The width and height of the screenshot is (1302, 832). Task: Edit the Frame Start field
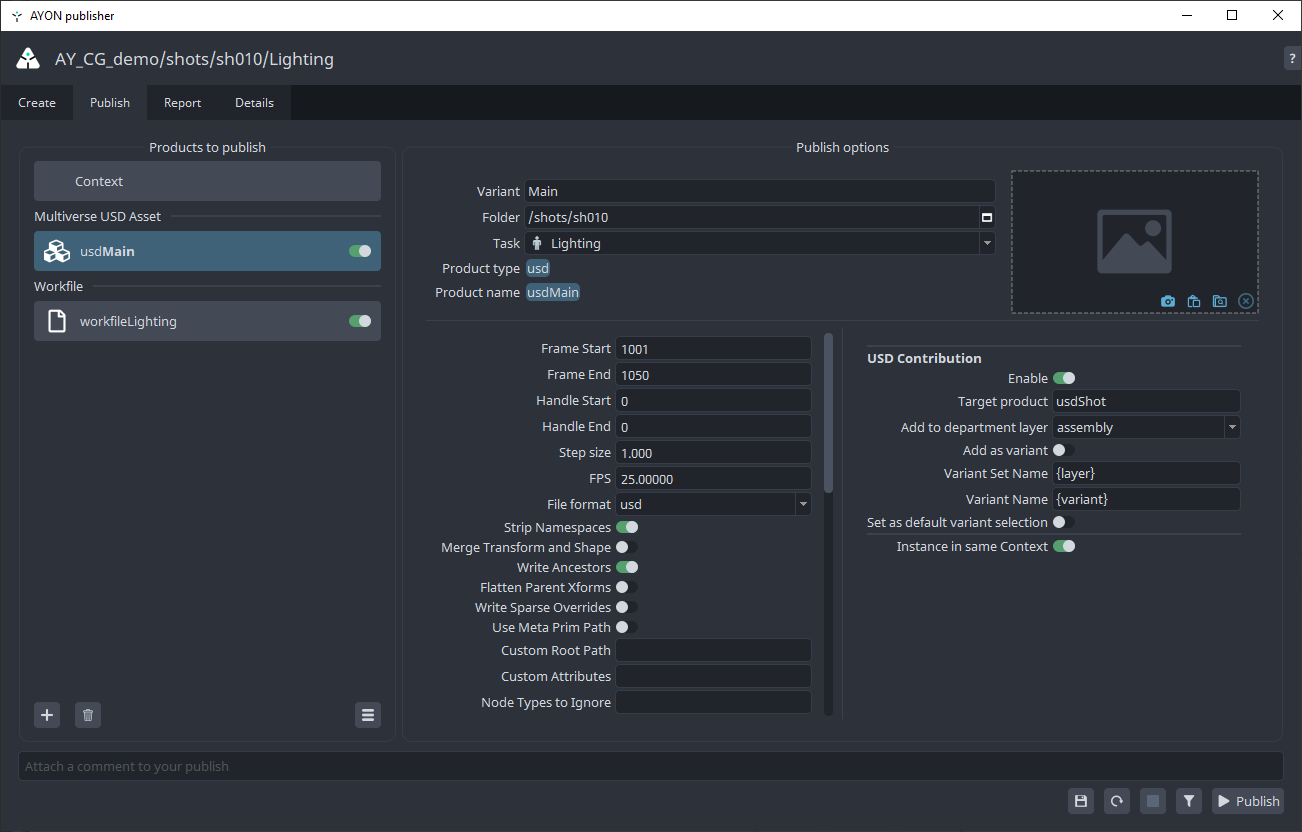(x=713, y=349)
